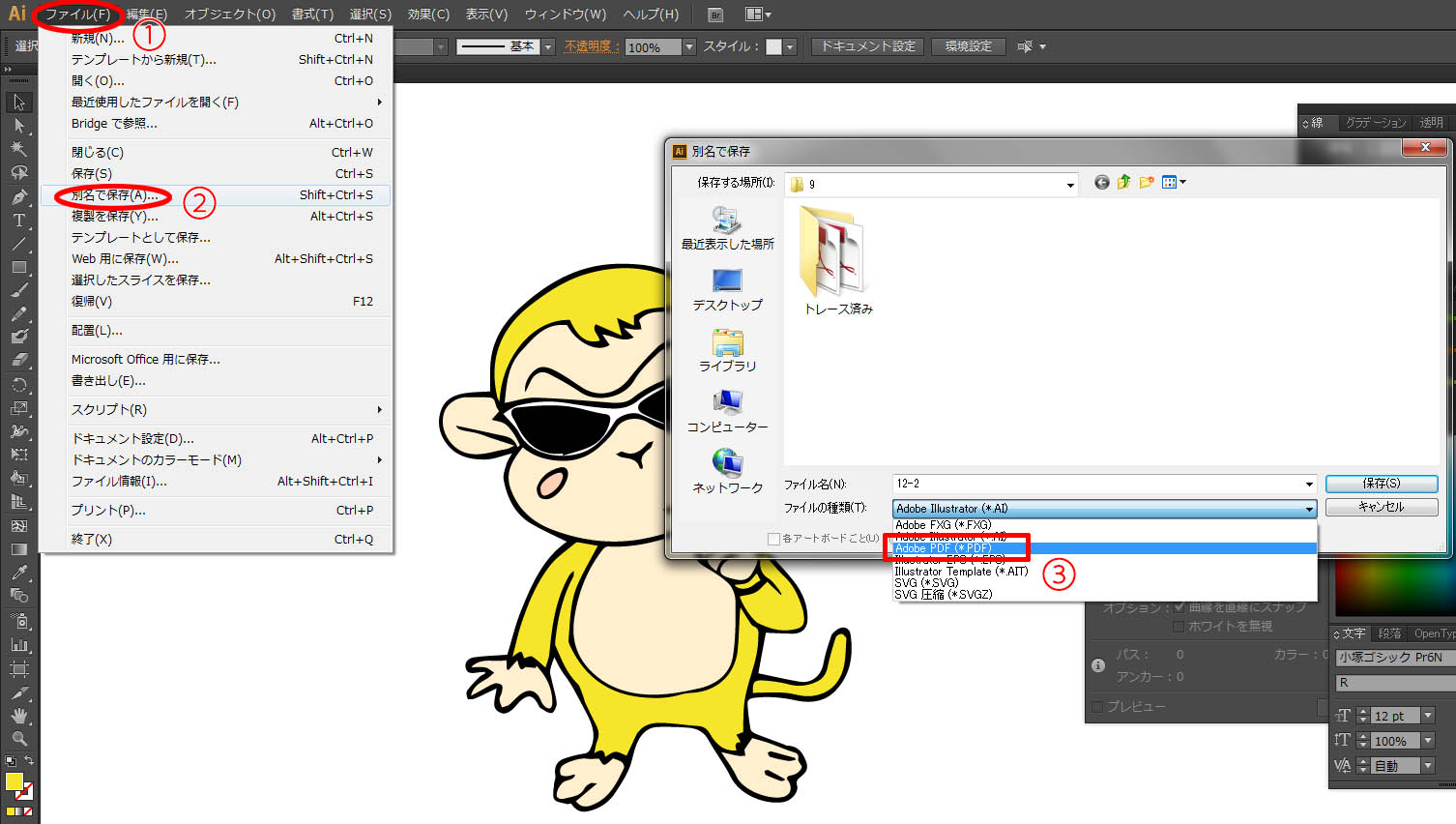The image size is (1456, 824).
Task: Select the Eraser tool
Action: [19, 360]
